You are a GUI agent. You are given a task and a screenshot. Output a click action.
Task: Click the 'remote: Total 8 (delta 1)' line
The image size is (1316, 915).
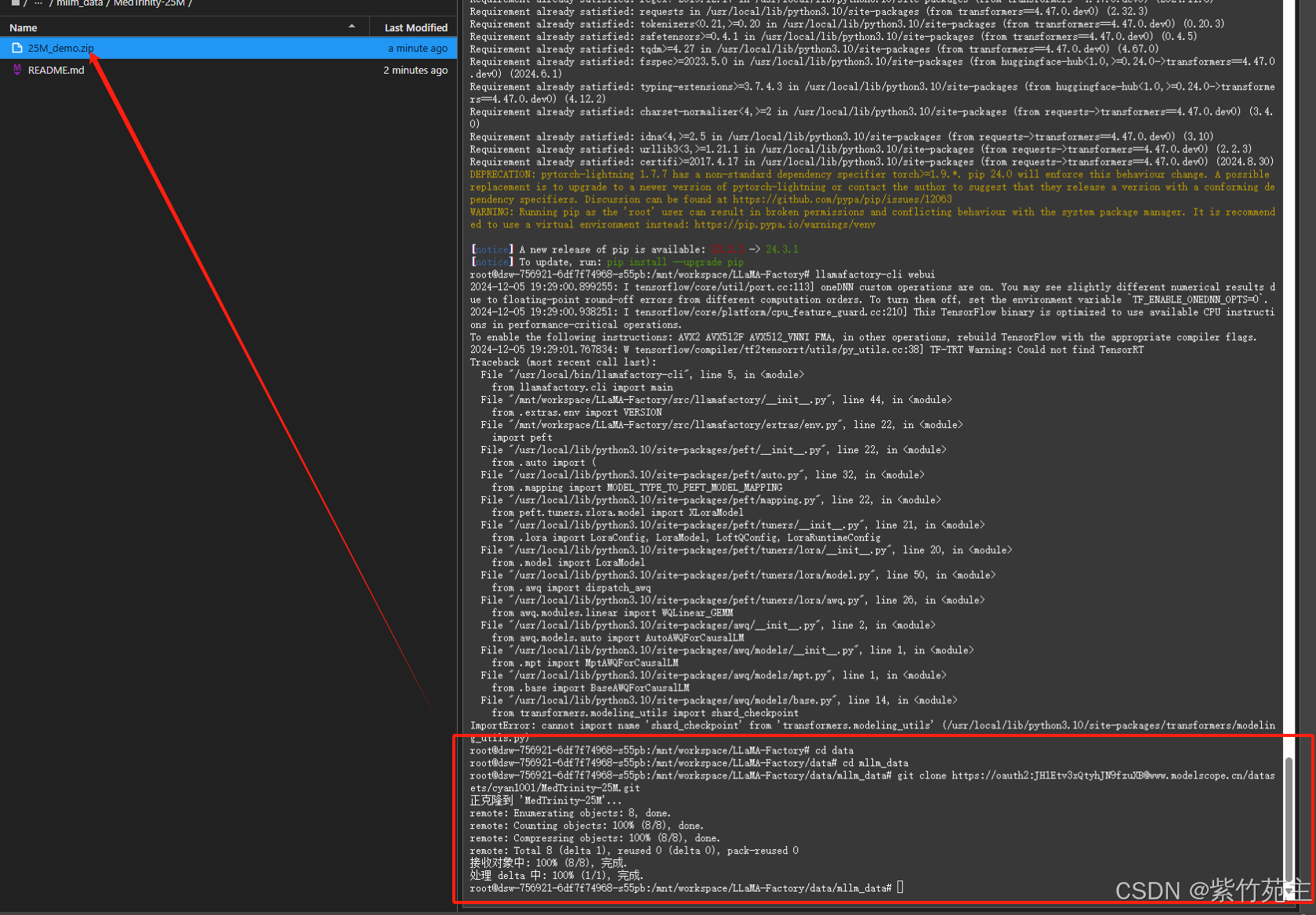coord(634,851)
